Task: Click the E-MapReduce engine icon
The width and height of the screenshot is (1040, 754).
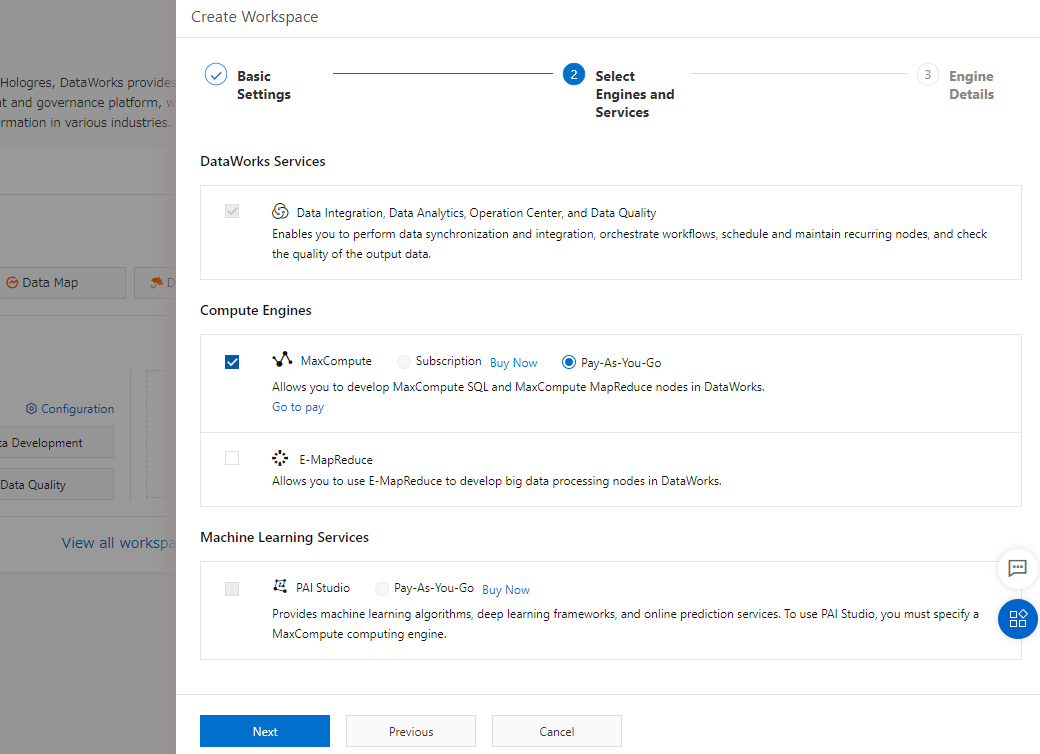Action: tap(280, 458)
